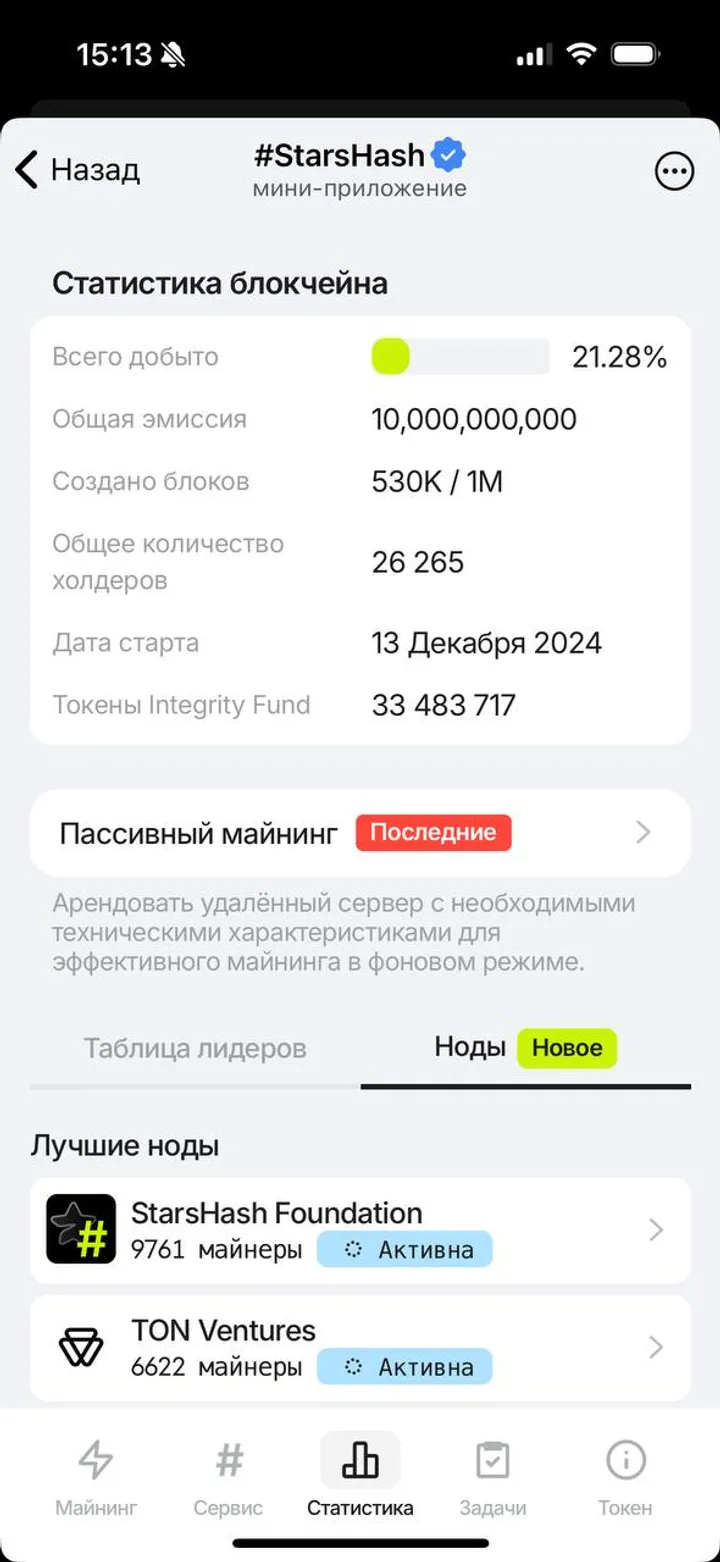Open the hash Service icon
The width and height of the screenshot is (720, 1562).
click(x=229, y=1461)
